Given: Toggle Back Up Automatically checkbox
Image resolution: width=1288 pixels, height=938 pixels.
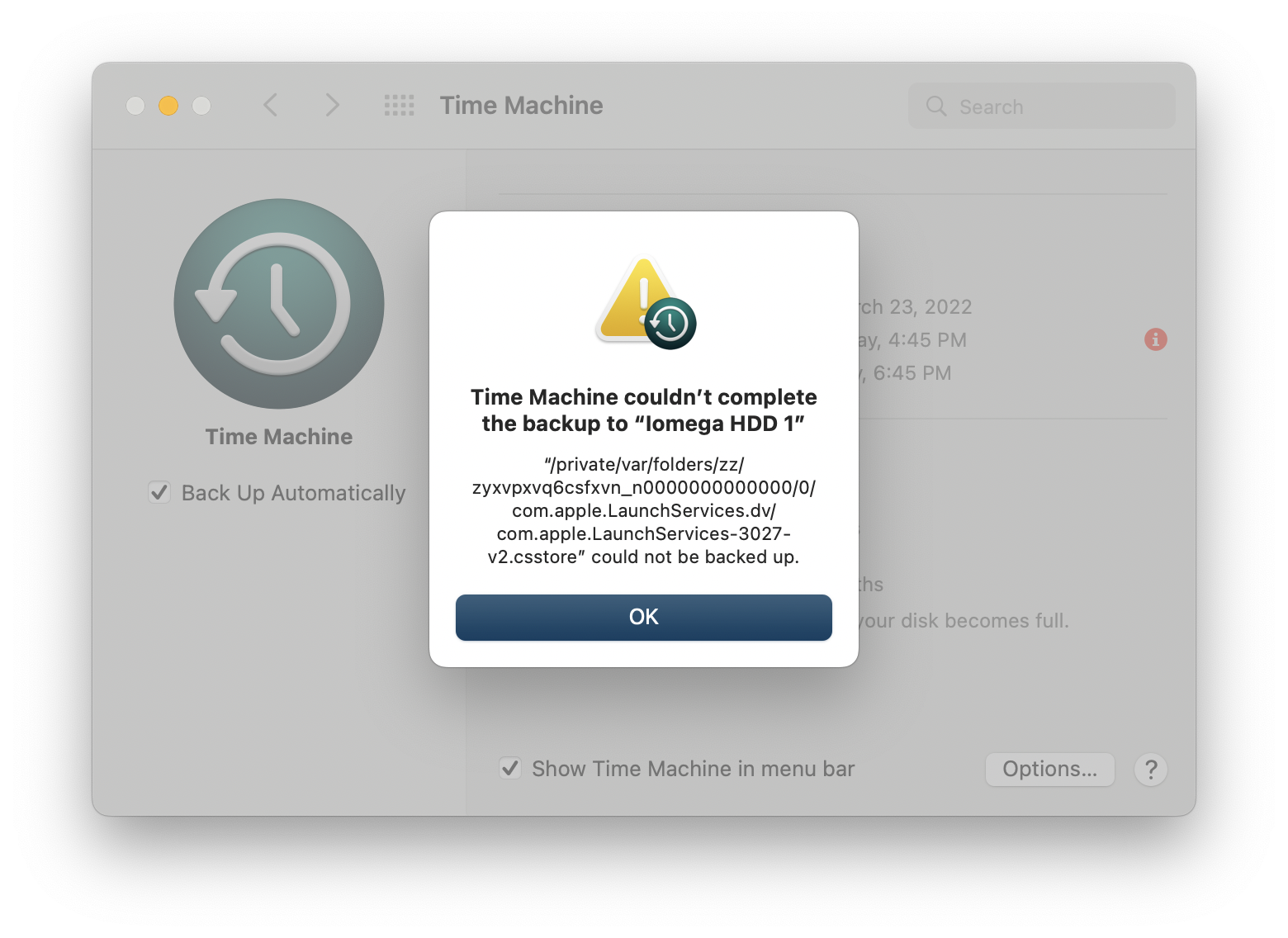Looking at the screenshot, I should point(159,492).
